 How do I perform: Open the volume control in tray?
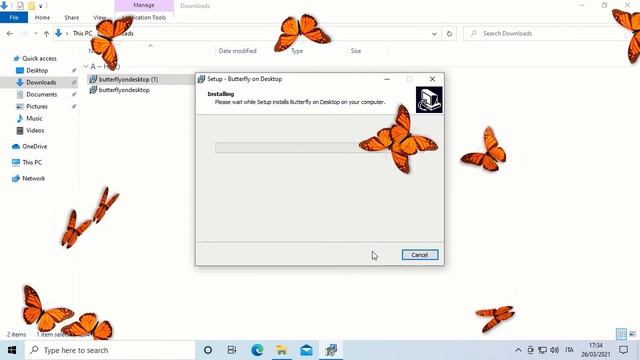pyautogui.click(x=554, y=350)
